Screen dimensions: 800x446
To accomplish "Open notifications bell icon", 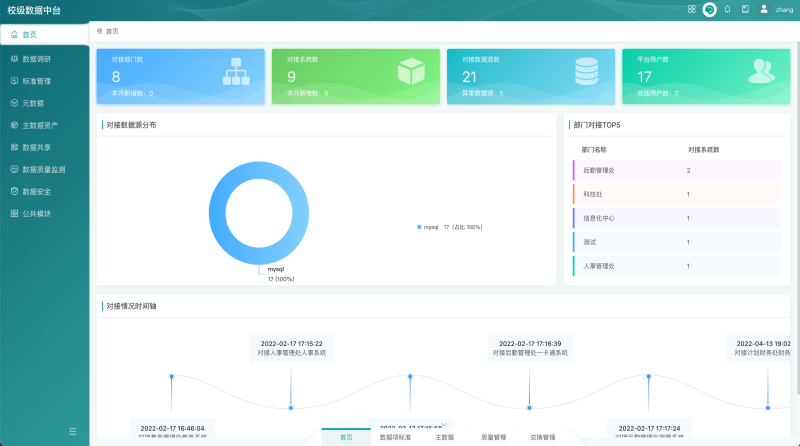I will click(727, 9).
